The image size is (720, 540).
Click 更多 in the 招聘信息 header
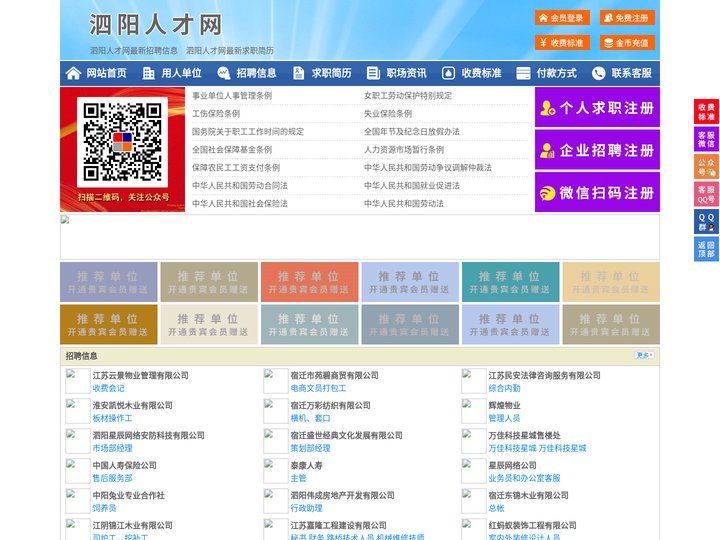tap(644, 355)
